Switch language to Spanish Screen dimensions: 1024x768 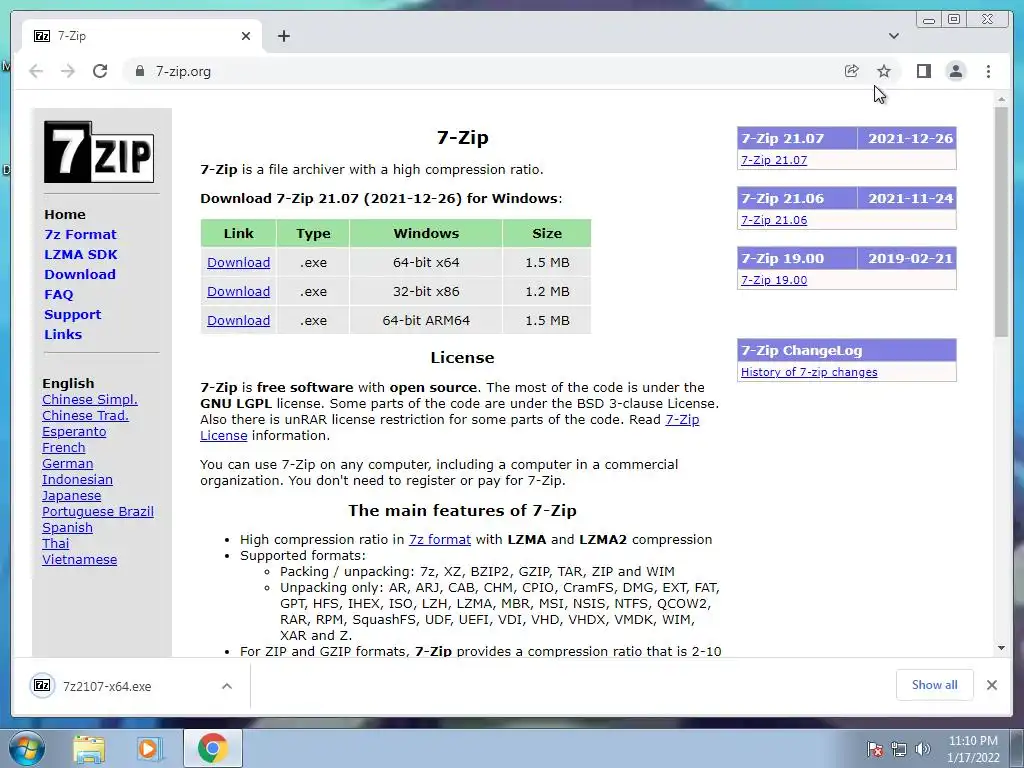point(67,528)
